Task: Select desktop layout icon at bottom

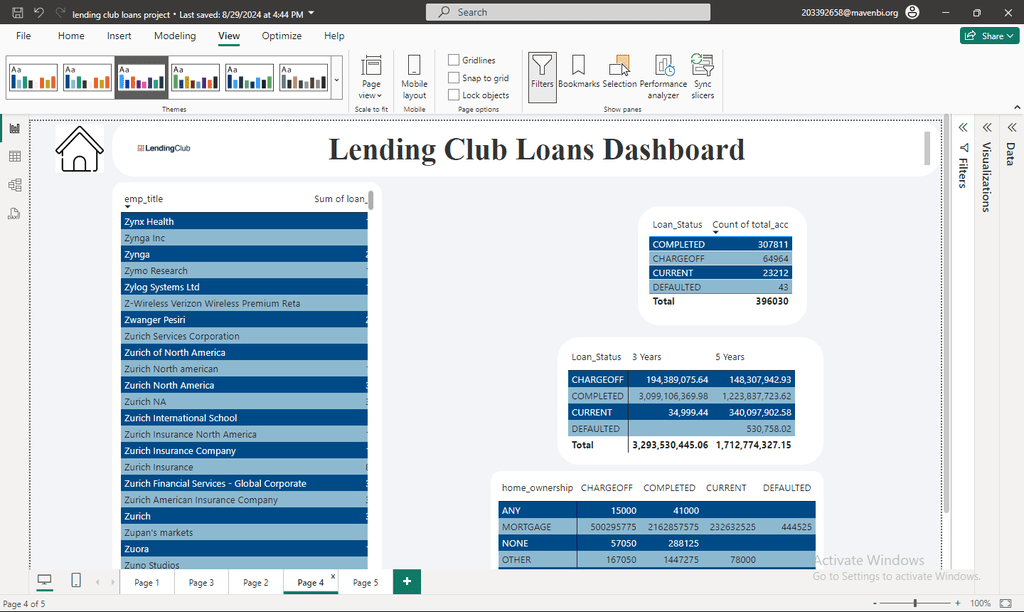Action: [x=44, y=580]
